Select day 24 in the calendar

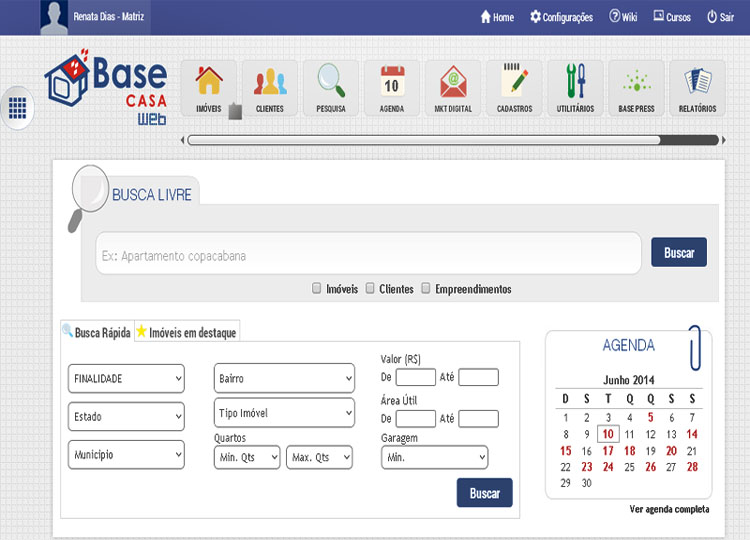pyautogui.click(x=608, y=467)
